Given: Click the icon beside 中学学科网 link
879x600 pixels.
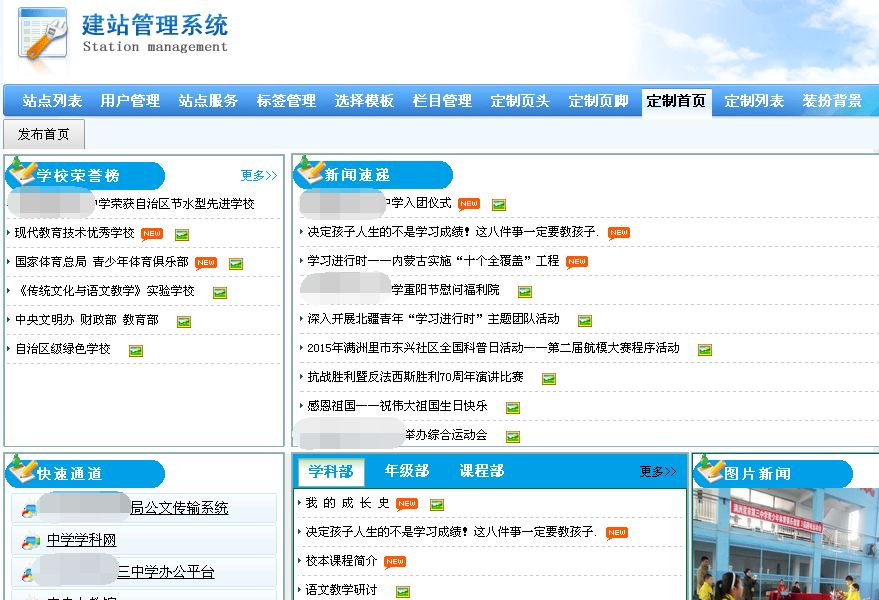Looking at the screenshot, I should tap(30, 542).
